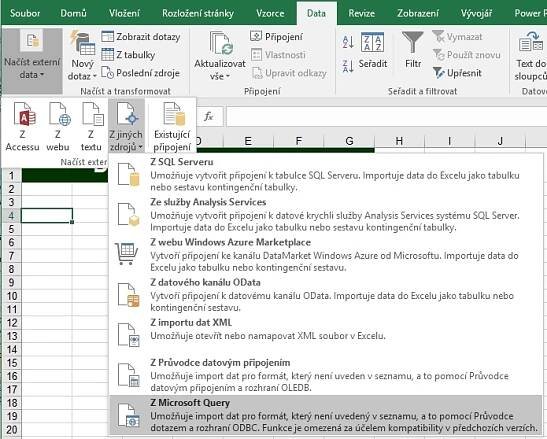Click into the formula bar field
The width and height of the screenshot is (547, 439).
(x=387, y=116)
